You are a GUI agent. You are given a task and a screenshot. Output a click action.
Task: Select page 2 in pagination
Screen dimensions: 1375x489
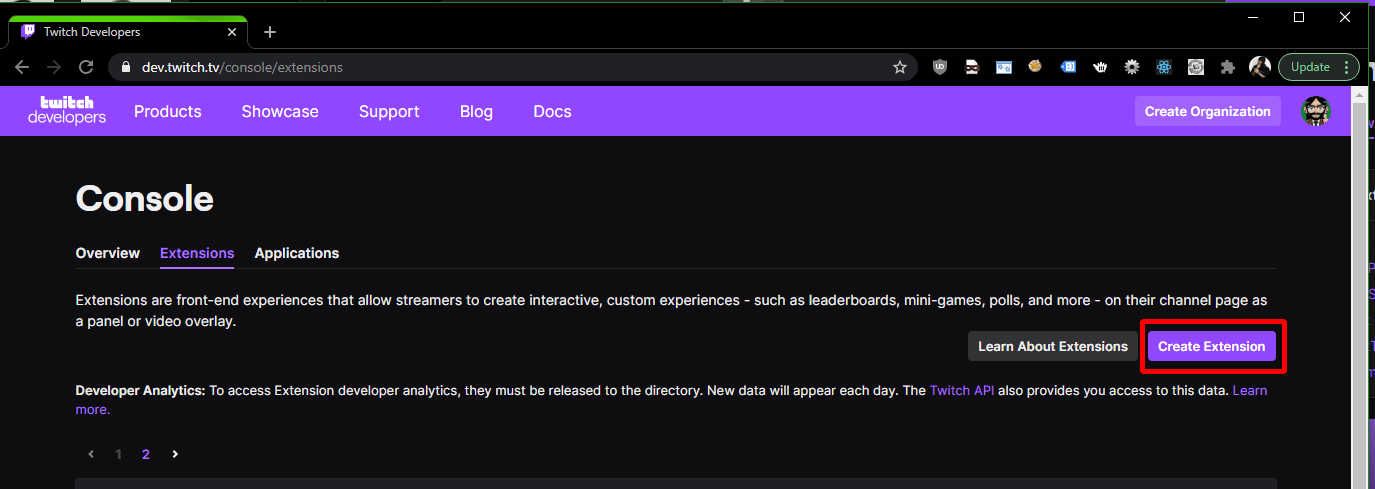pyautogui.click(x=146, y=454)
